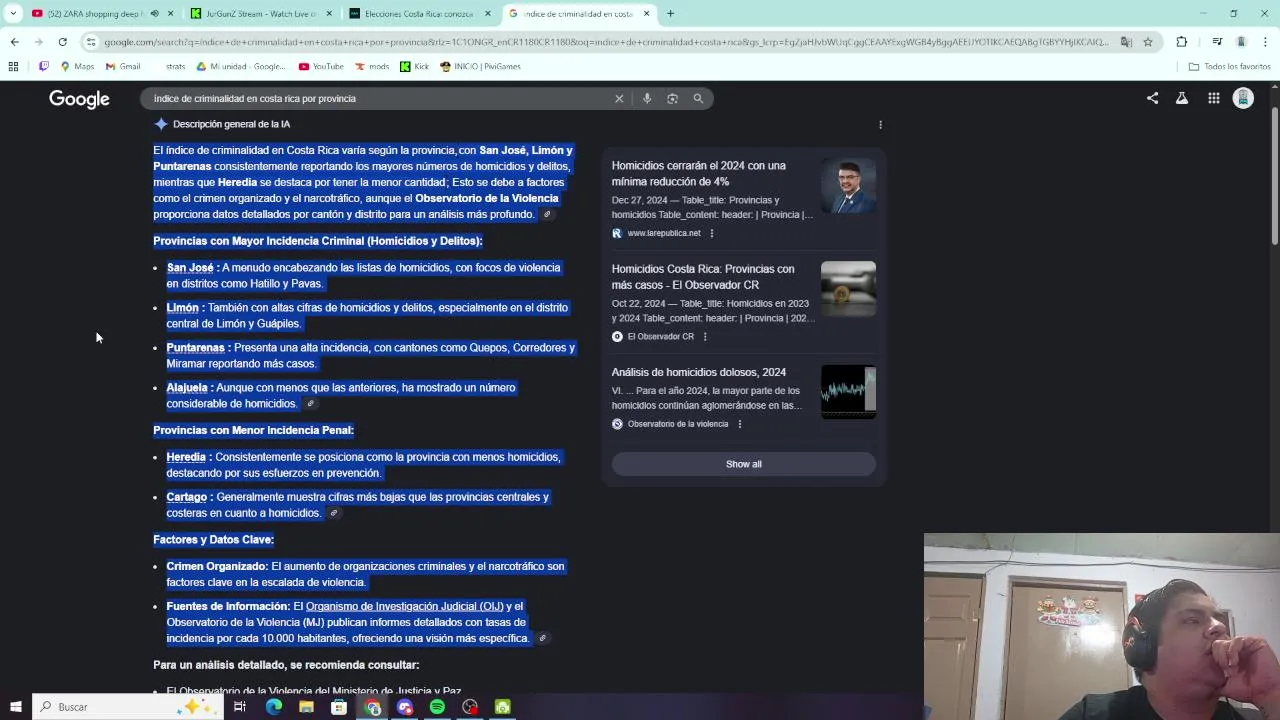Follow the San José link
Screen dimensions: 1280x720
190,268
